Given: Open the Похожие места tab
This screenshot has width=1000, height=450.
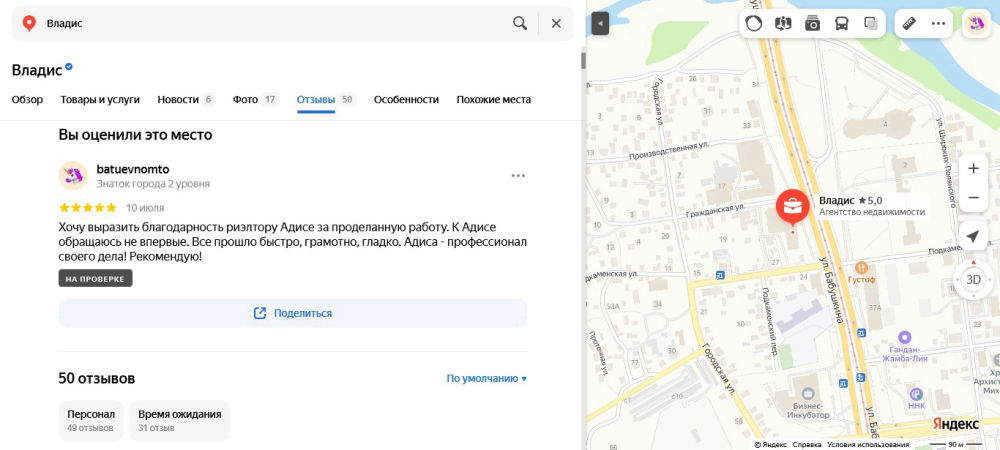Looking at the screenshot, I should (x=494, y=99).
